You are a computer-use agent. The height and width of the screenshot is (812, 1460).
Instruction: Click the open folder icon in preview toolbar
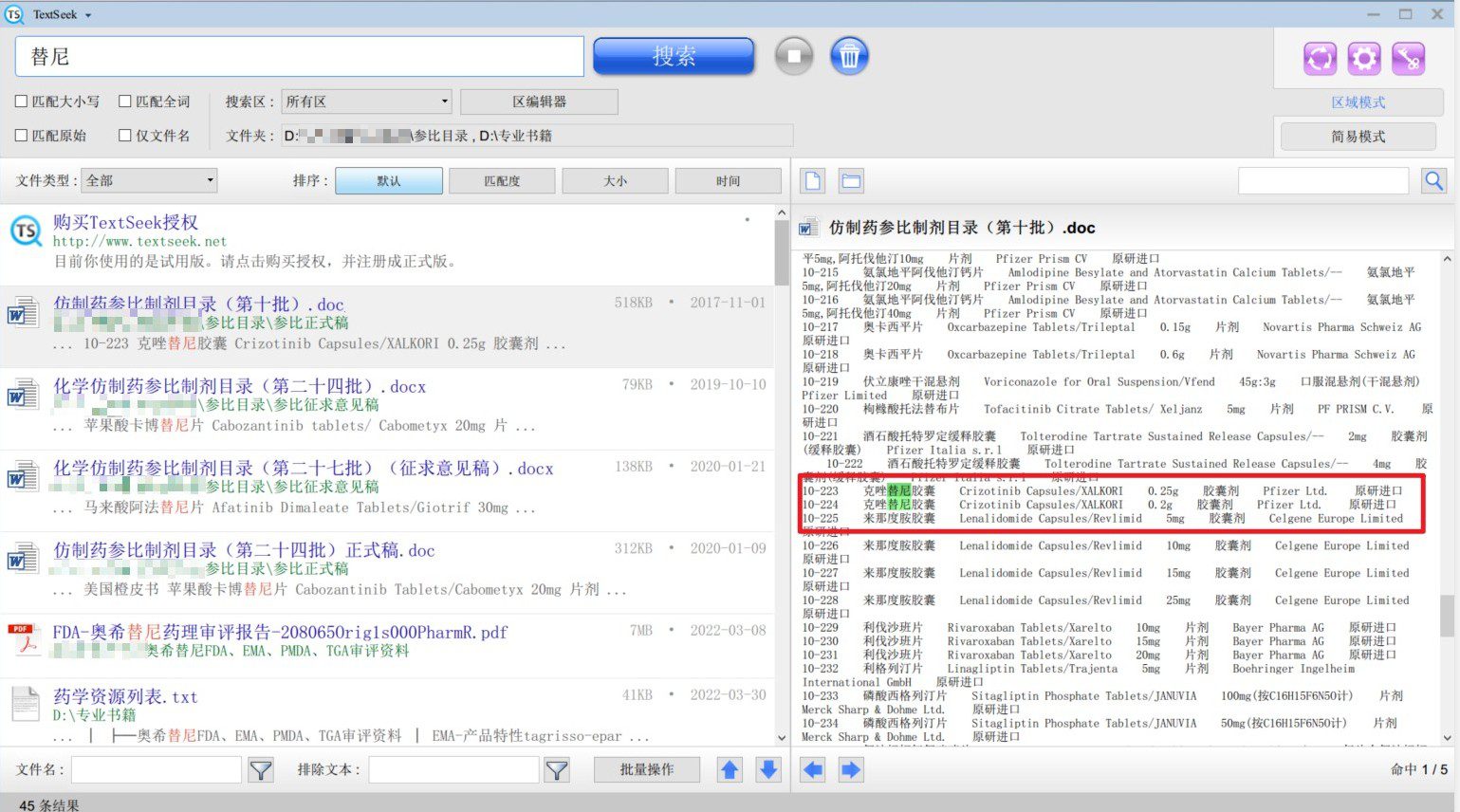pos(851,180)
